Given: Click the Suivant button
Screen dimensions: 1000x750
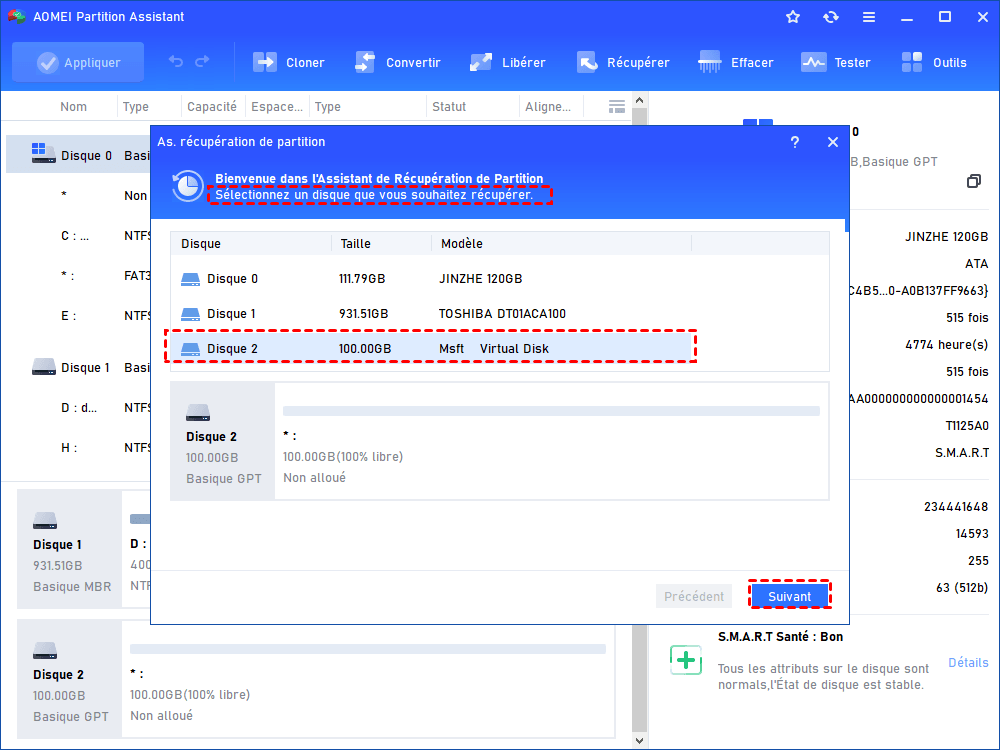Looking at the screenshot, I should click(790, 596).
